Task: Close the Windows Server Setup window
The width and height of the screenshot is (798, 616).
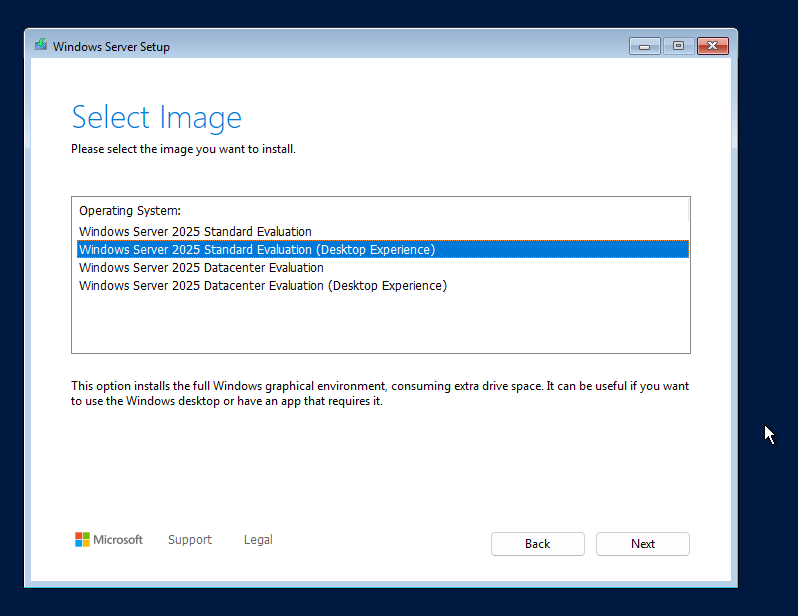Action: pos(712,46)
